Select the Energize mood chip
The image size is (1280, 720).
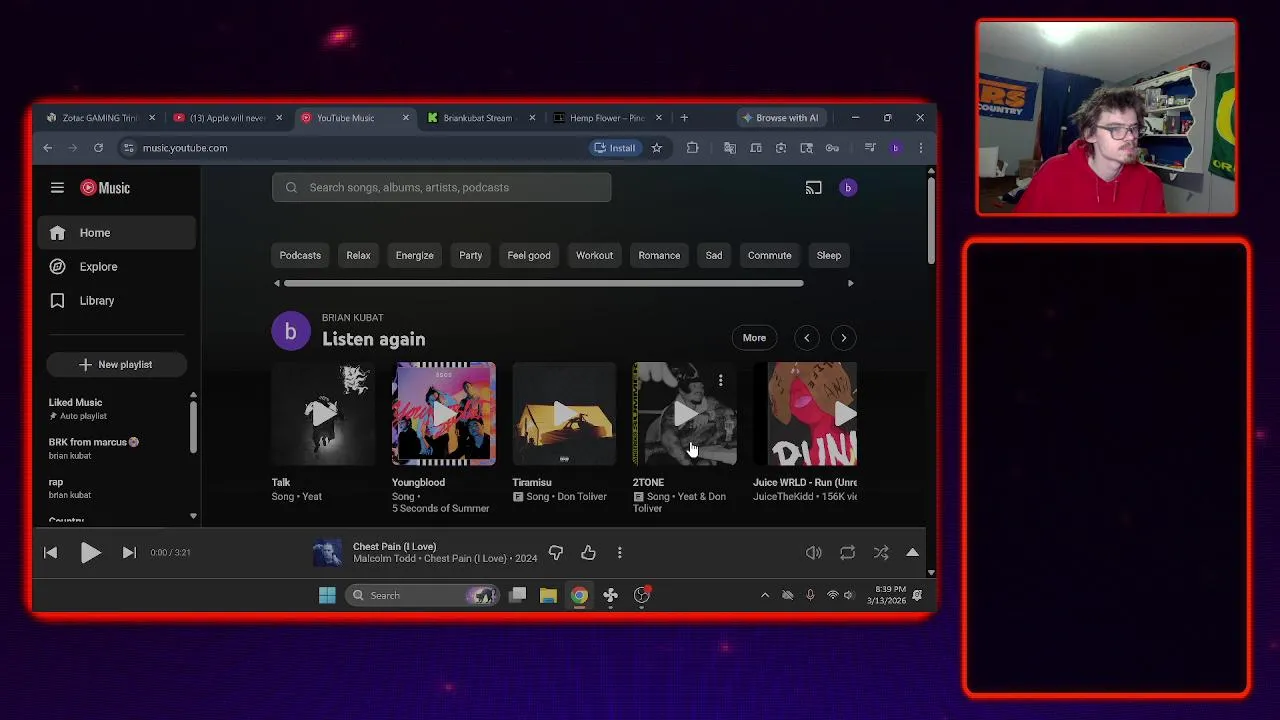[414, 255]
